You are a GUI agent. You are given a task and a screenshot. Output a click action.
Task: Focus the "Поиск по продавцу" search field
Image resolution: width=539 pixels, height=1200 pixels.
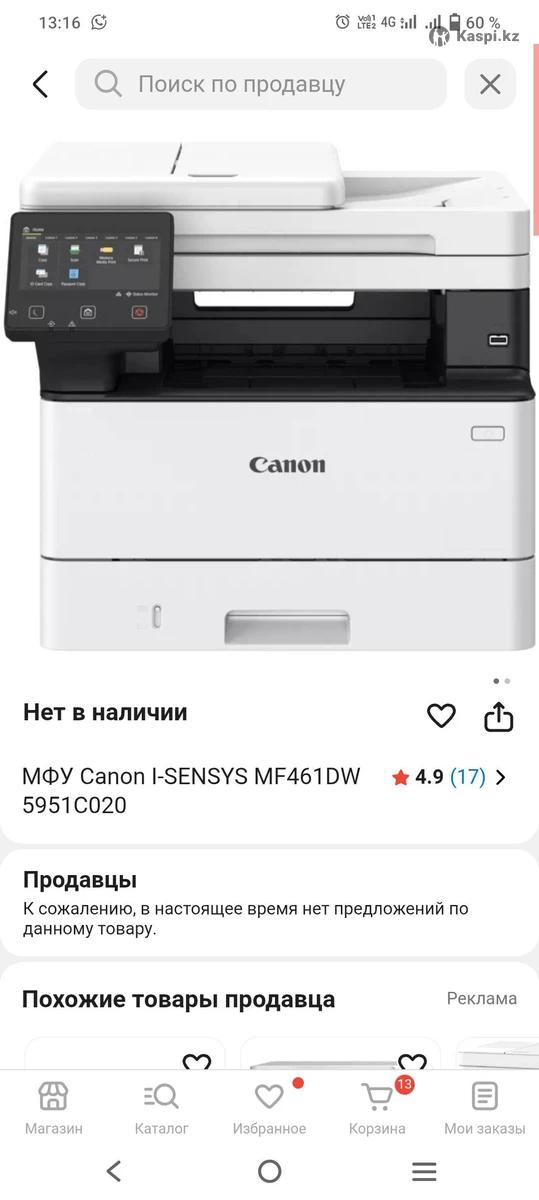coord(261,84)
